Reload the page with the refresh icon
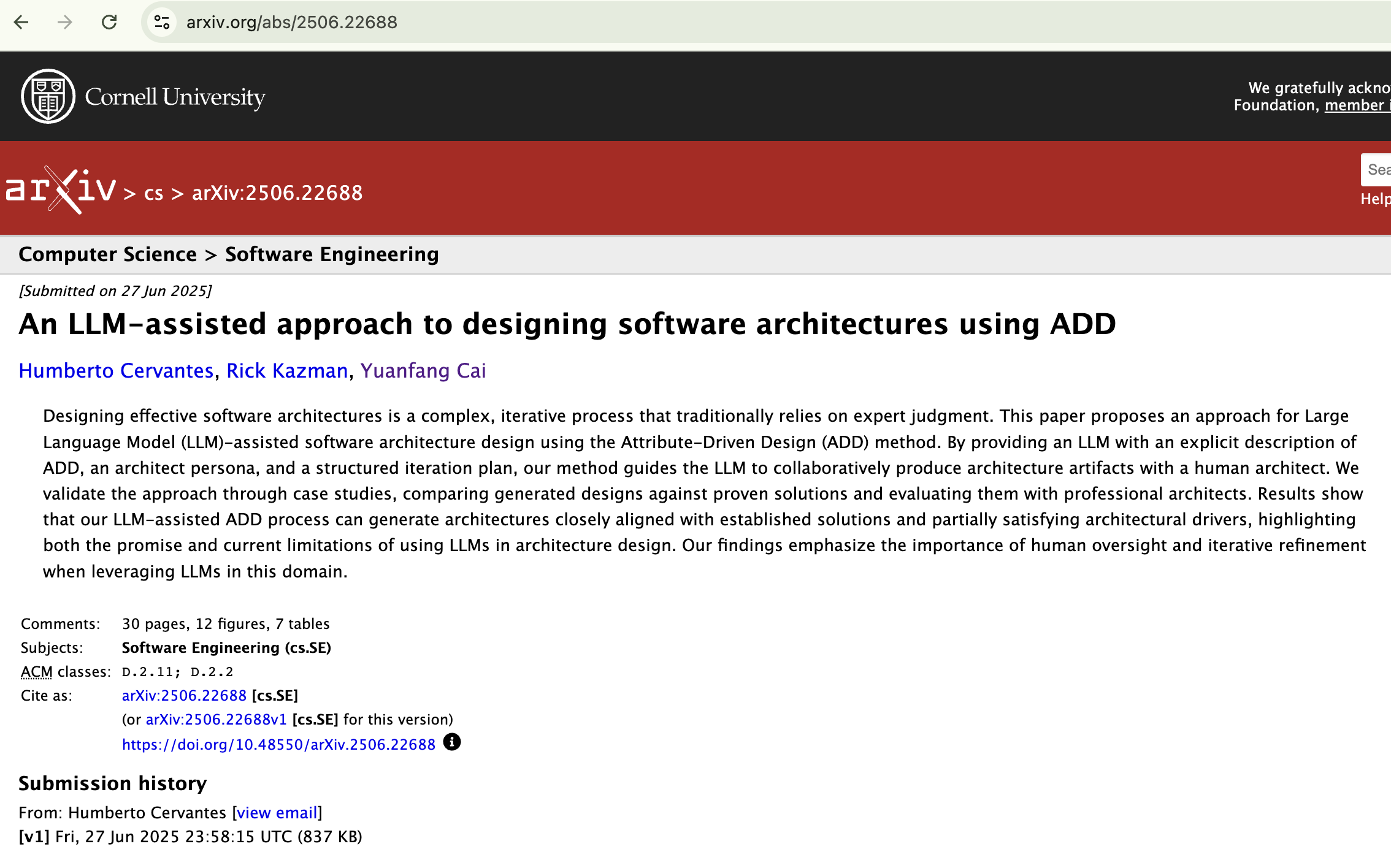Viewport: 1391px width, 868px height. pyautogui.click(x=109, y=23)
